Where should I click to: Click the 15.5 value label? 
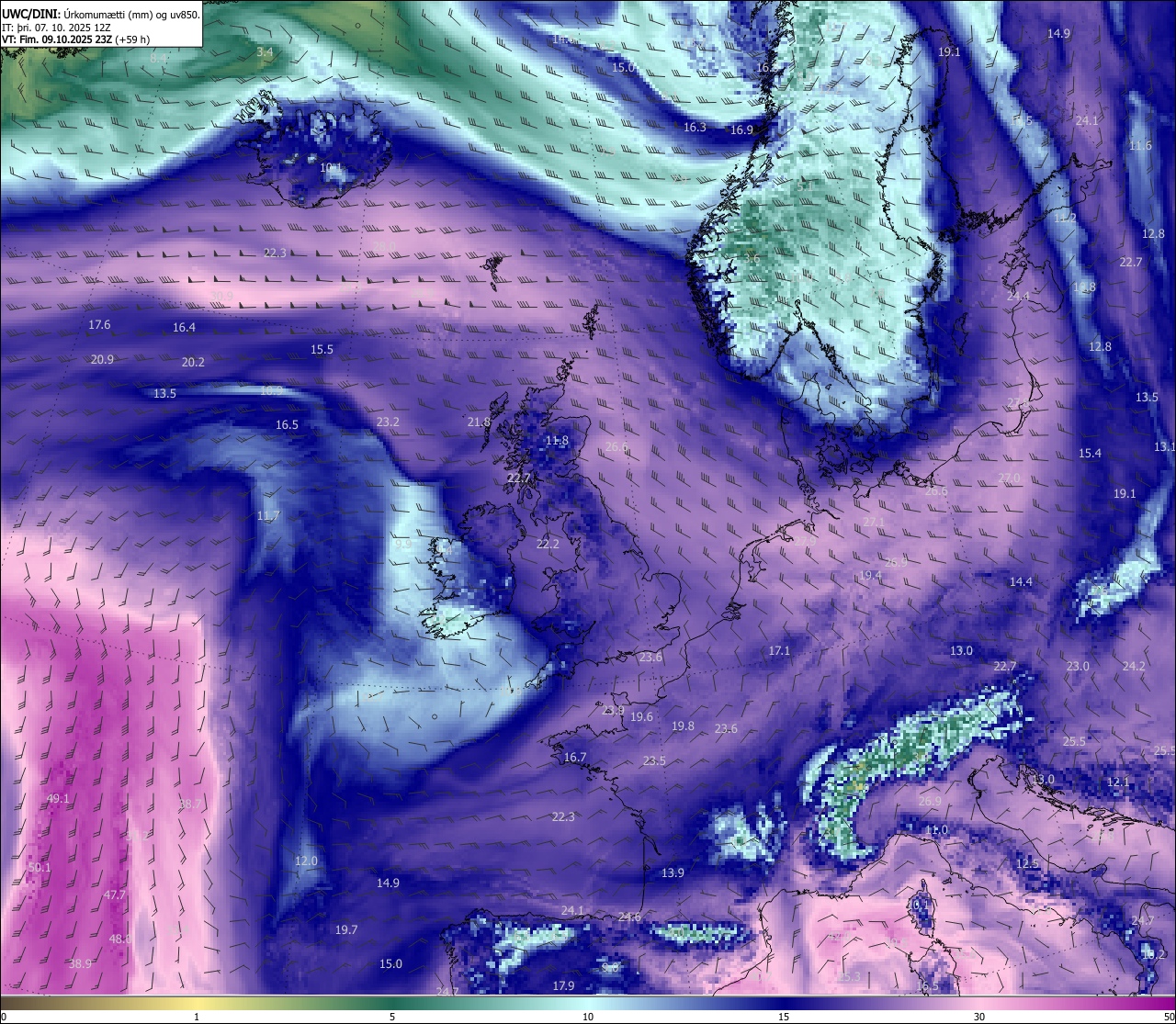pos(322,350)
